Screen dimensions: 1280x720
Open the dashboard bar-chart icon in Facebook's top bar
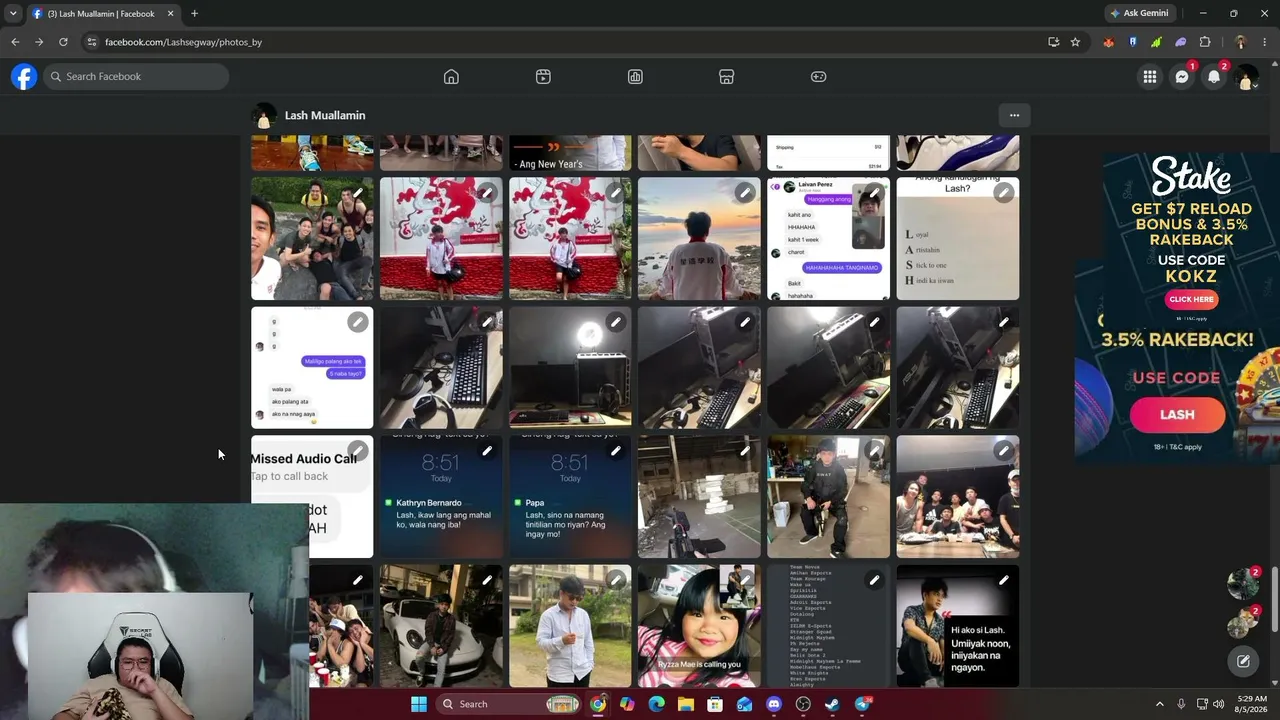click(x=635, y=77)
